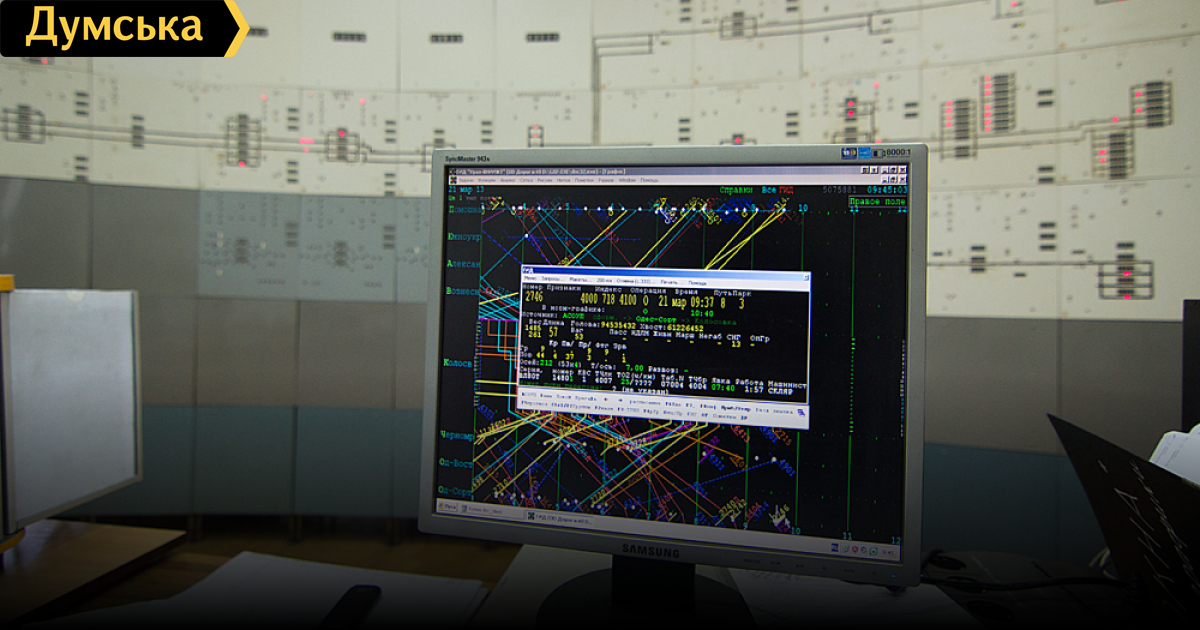Click train number 2746 in popup
Viewport: 1200px width, 630px height.
(534, 298)
